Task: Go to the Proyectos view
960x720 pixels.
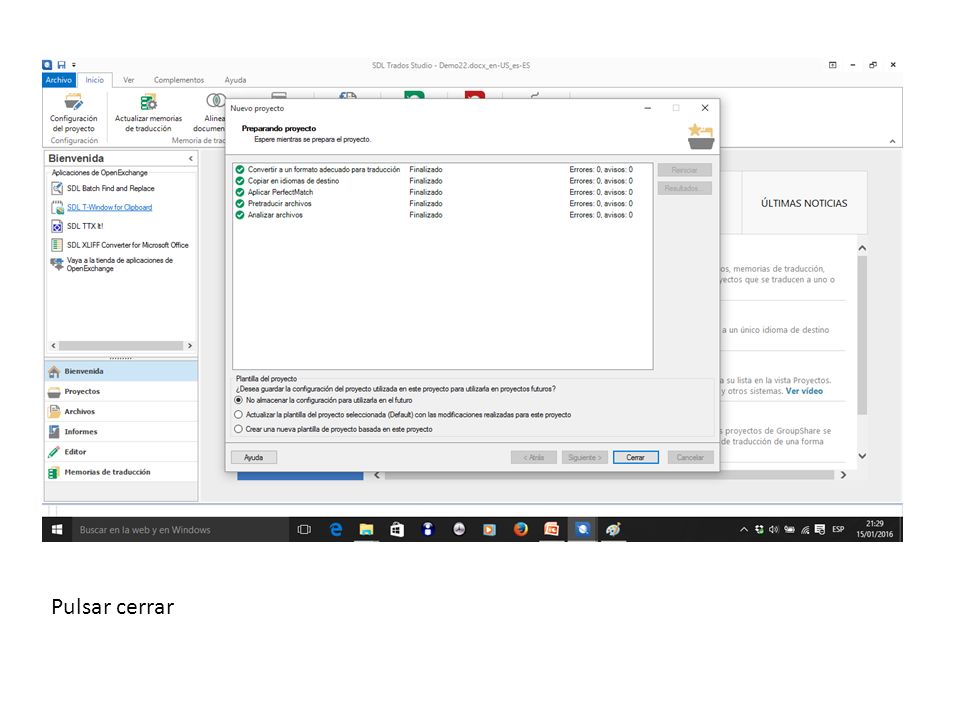Action: tap(121, 392)
